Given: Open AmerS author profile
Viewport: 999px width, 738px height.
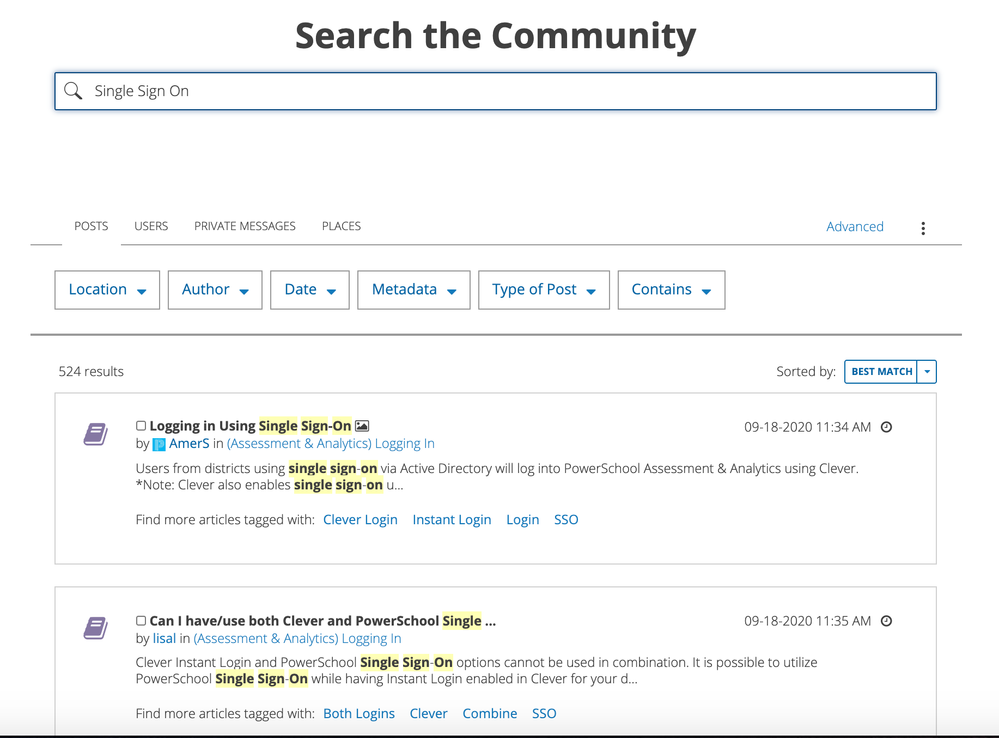Looking at the screenshot, I should [189, 444].
